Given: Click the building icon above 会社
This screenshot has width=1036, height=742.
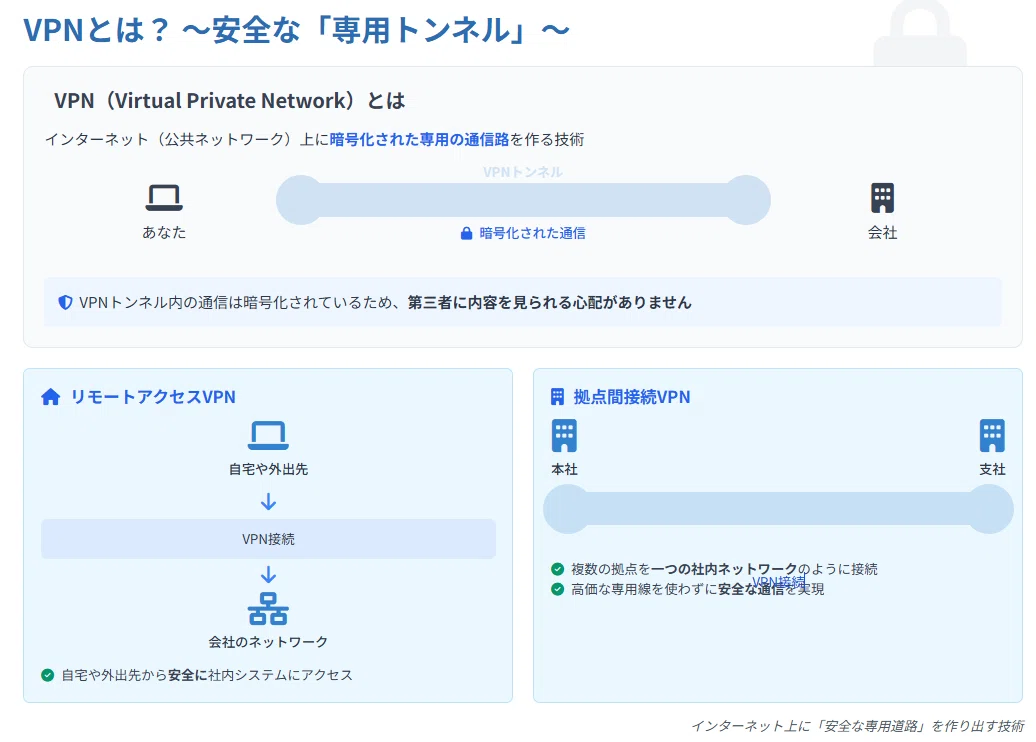Looking at the screenshot, I should point(882,198).
